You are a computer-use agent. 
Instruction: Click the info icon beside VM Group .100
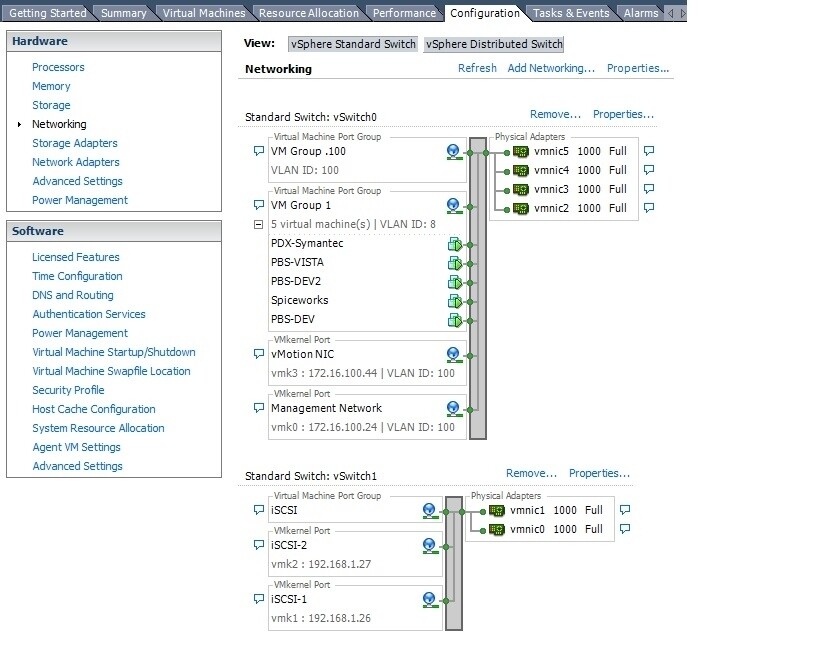coord(453,150)
